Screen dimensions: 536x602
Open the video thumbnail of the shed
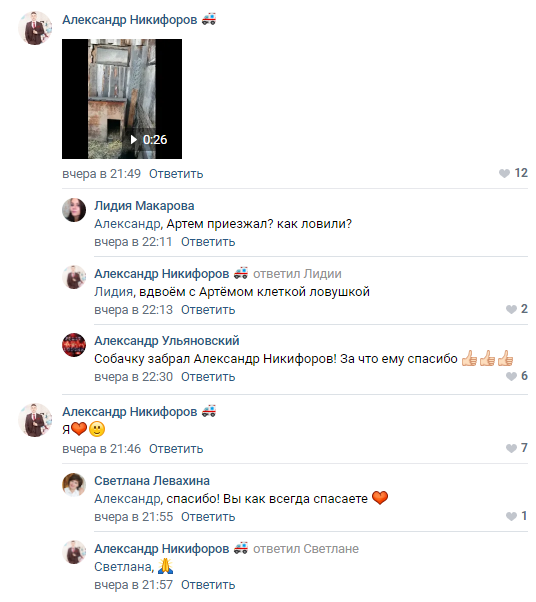(122, 99)
